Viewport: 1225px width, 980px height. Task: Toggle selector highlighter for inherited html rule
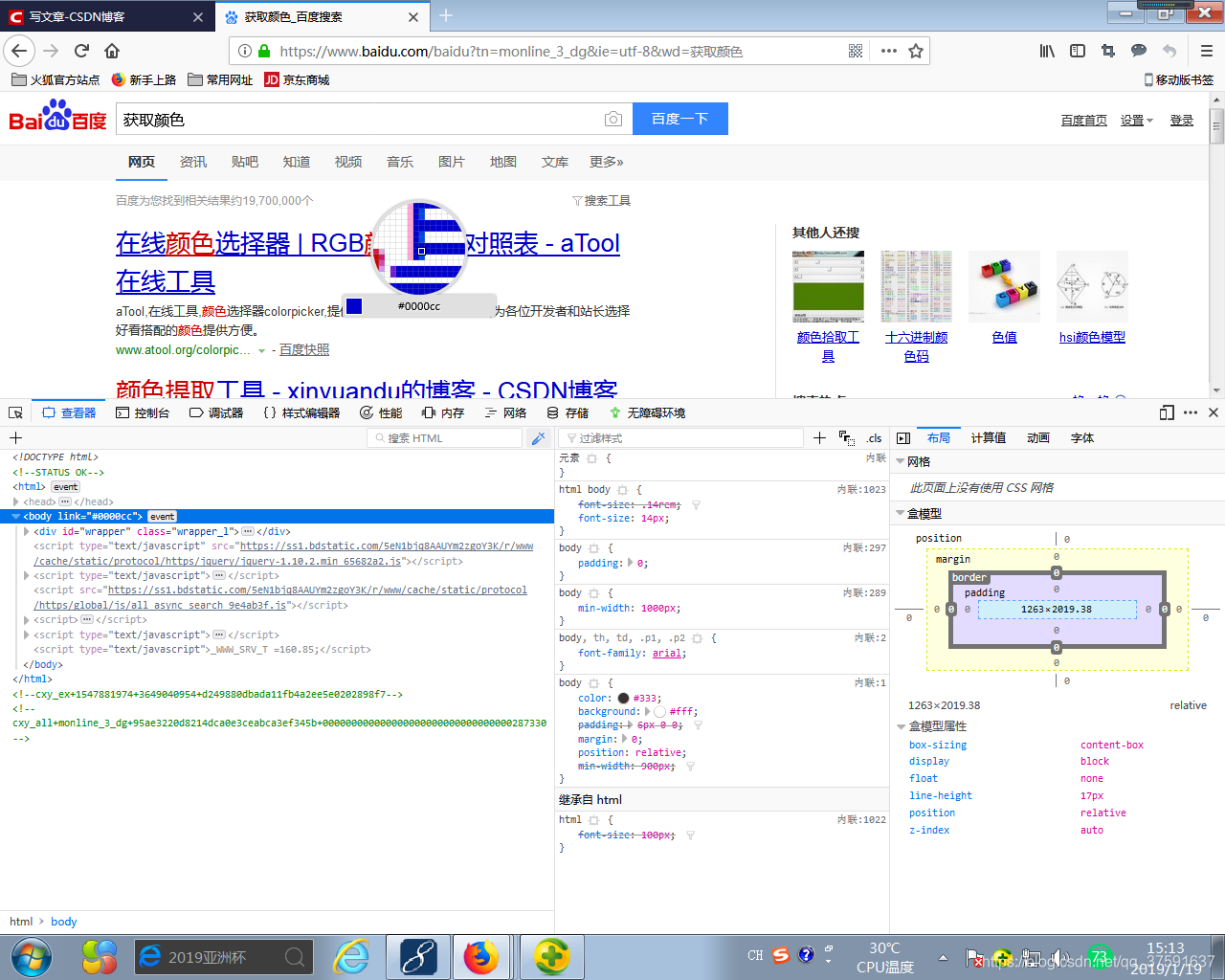click(593, 820)
